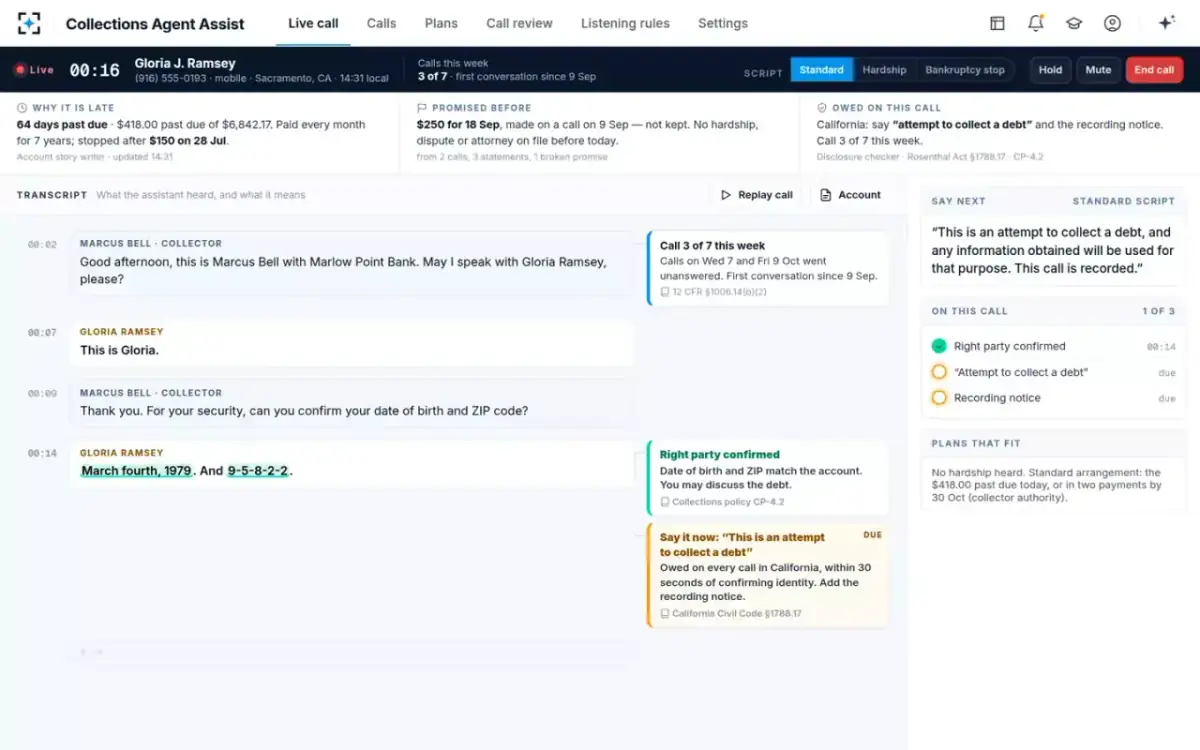Go to the Live call tab

pos(313,23)
